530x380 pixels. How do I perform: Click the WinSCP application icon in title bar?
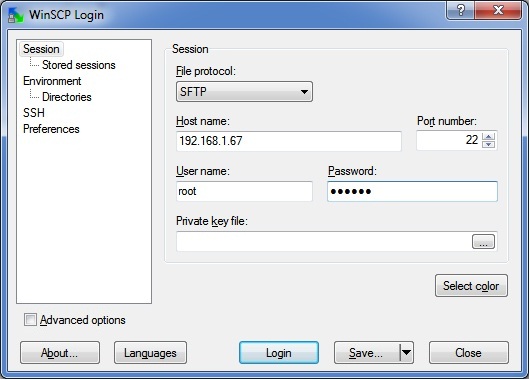(x=16, y=15)
